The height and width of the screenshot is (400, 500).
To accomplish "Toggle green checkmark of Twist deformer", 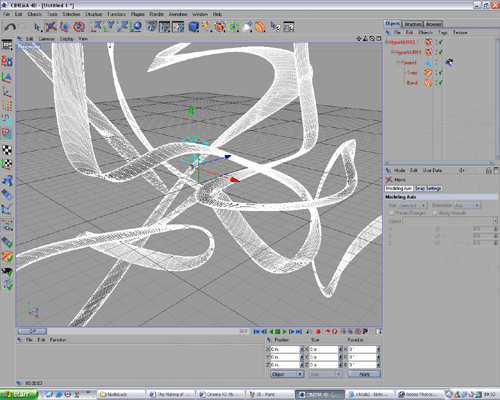I will (441, 72).
